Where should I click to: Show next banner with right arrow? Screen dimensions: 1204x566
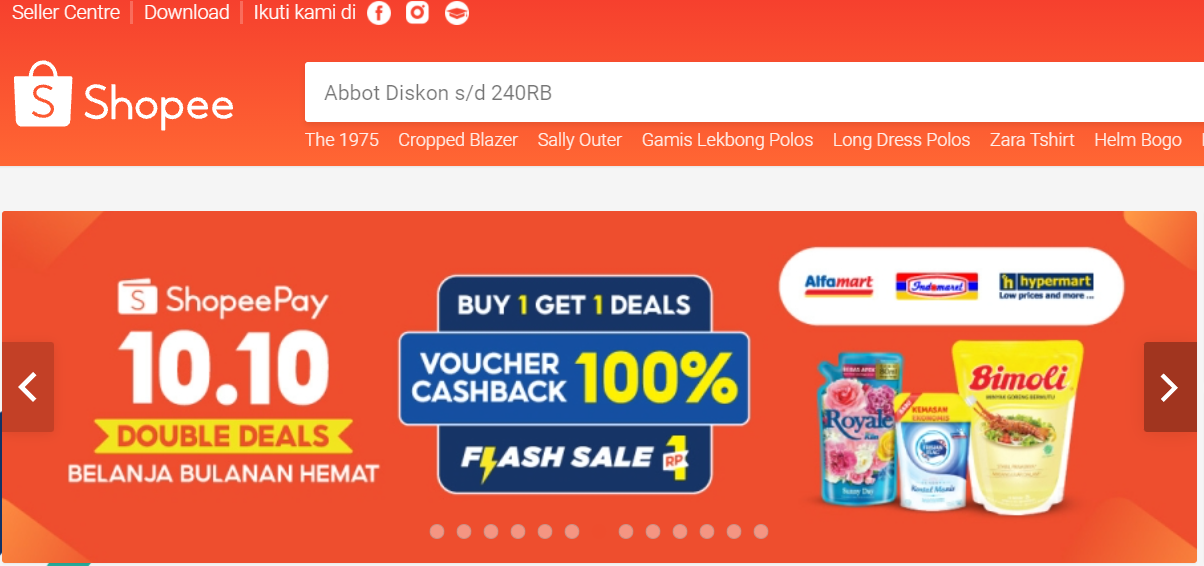tap(1169, 387)
